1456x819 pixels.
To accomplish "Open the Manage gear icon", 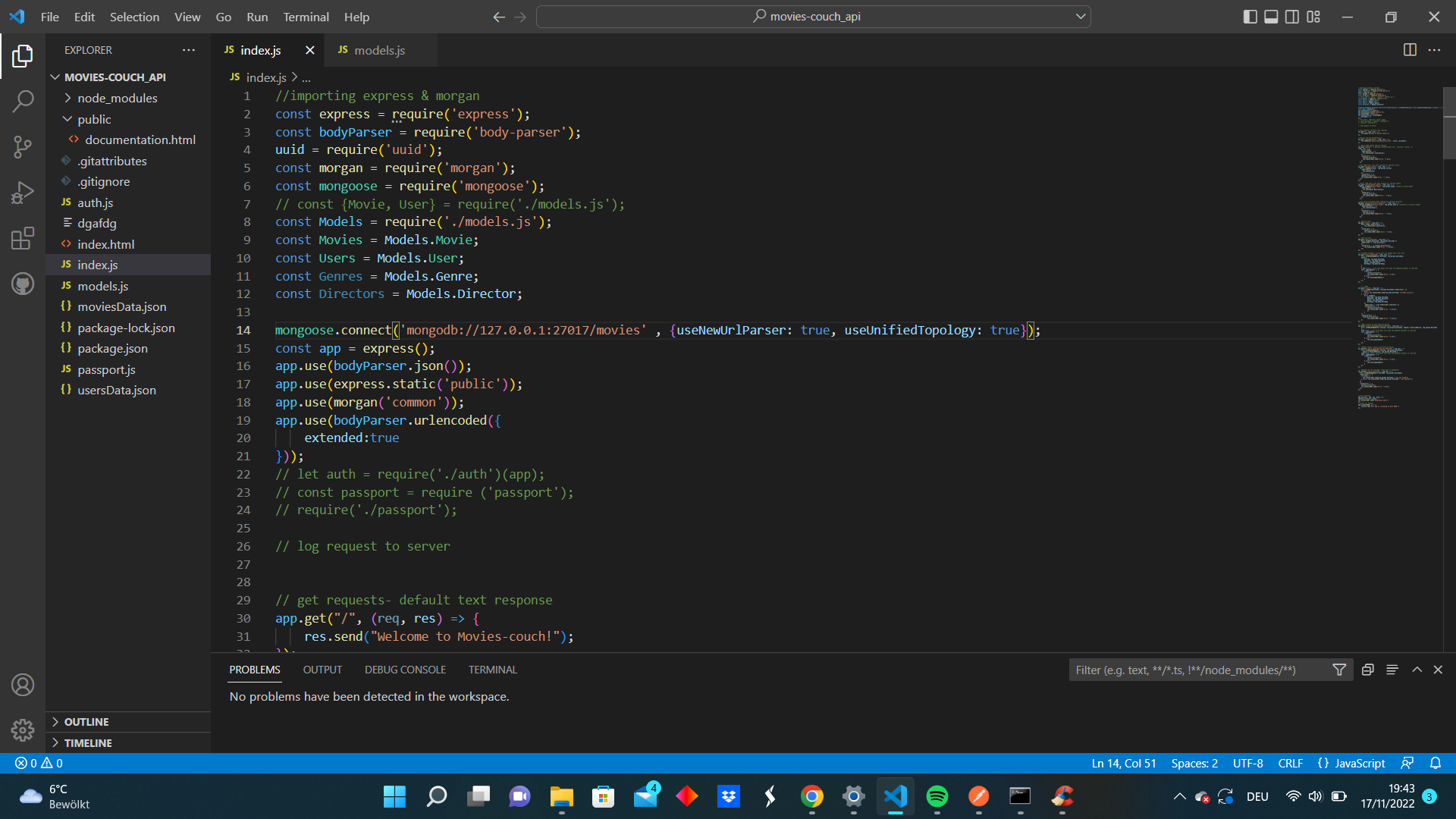I will click(23, 730).
